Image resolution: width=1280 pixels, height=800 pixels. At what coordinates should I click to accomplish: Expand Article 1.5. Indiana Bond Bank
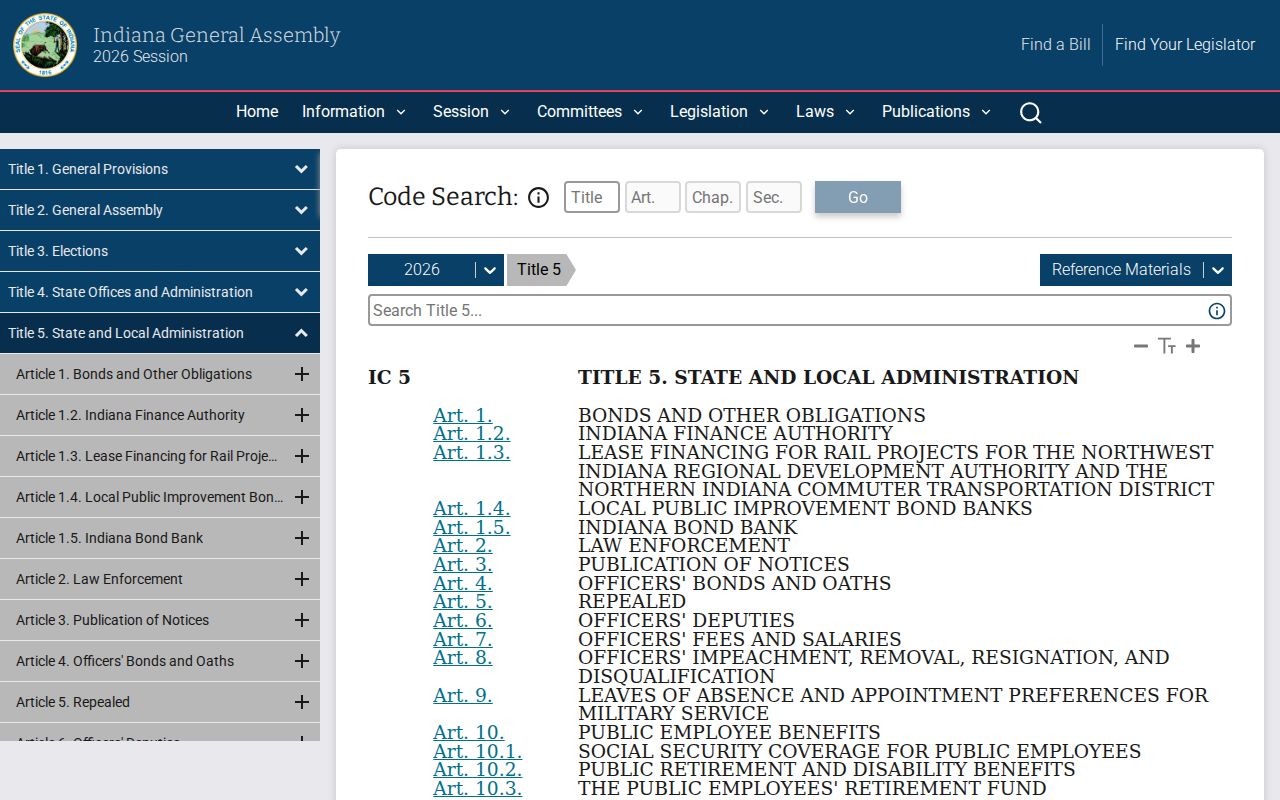tap(301, 538)
